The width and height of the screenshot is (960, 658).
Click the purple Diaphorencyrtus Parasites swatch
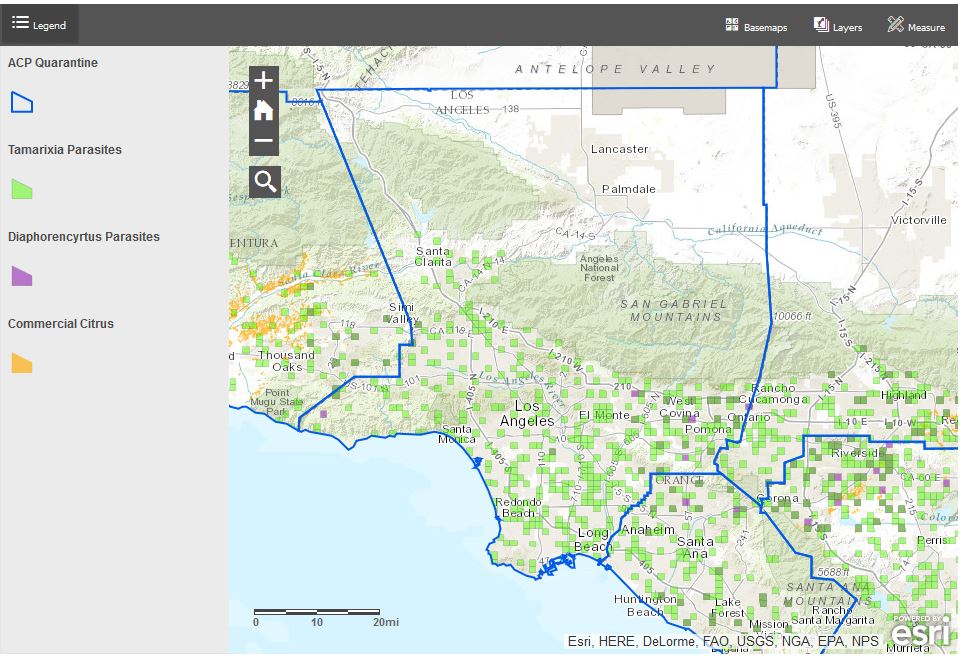(x=22, y=276)
